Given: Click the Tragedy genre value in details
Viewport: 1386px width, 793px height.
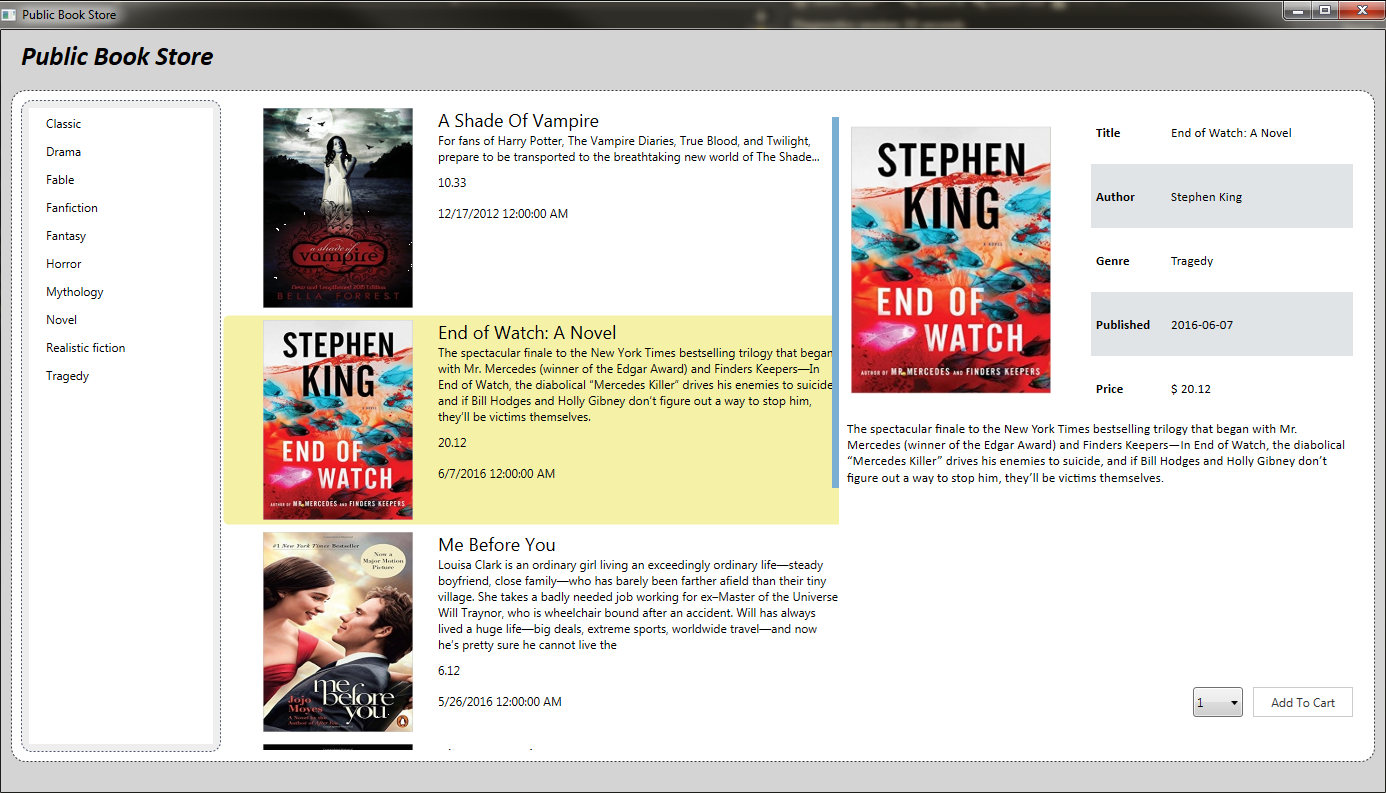Looking at the screenshot, I should click(1192, 261).
